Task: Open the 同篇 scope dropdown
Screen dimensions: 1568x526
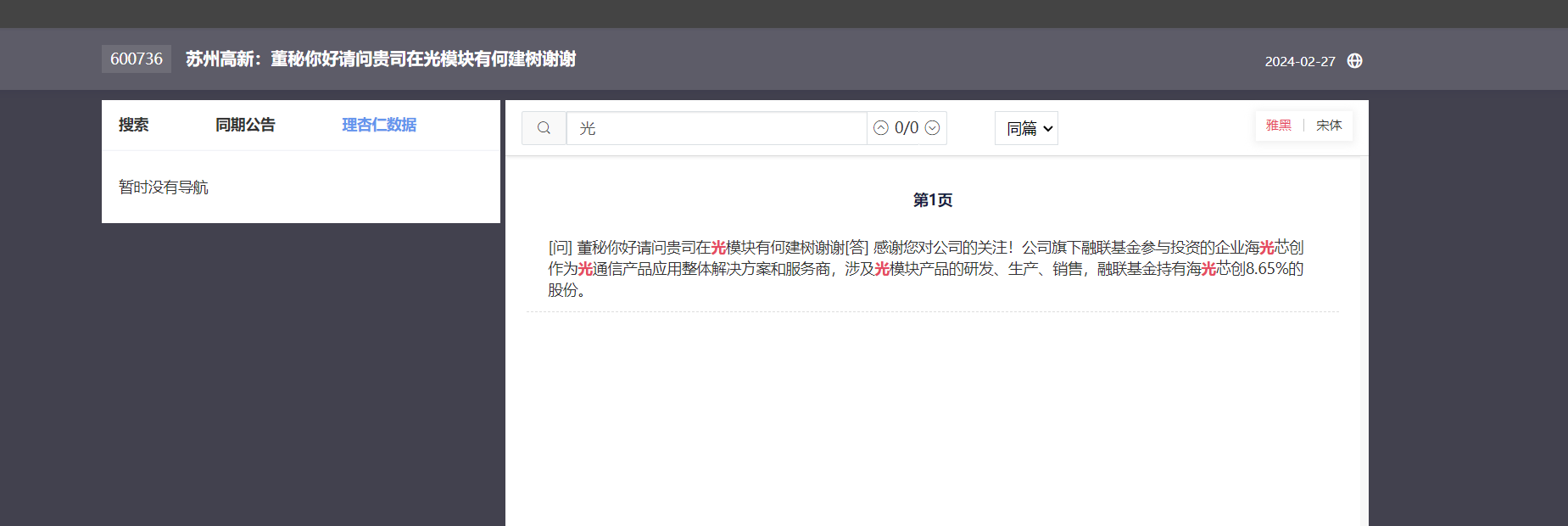Action: (1026, 128)
